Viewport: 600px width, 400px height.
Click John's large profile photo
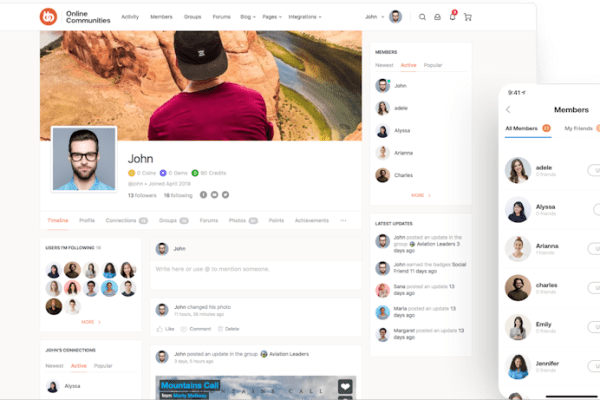(x=84, y=159)
